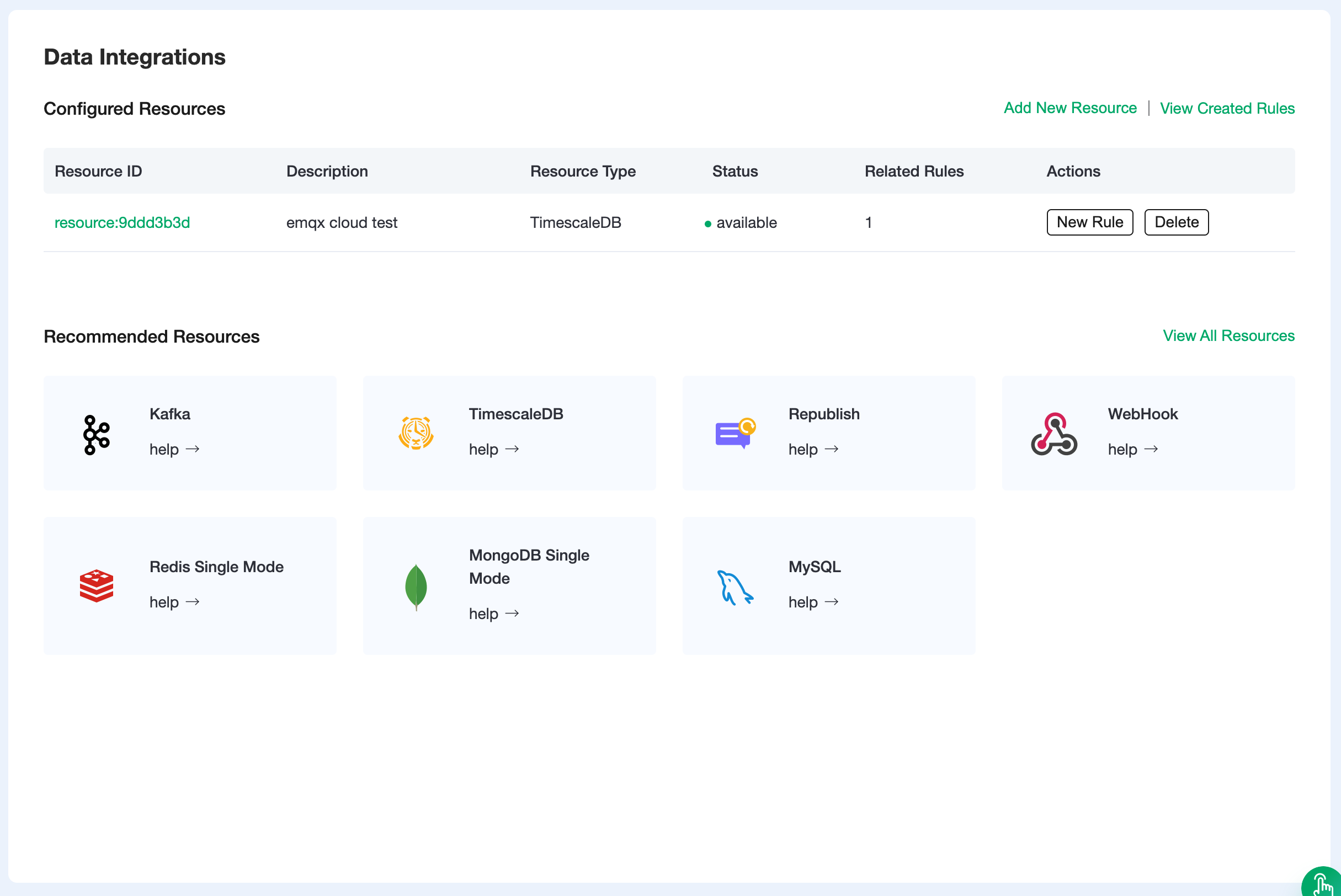Screen dimensions: 1341x896
Task: Select the Republish card title
Action: coord(824,414)
